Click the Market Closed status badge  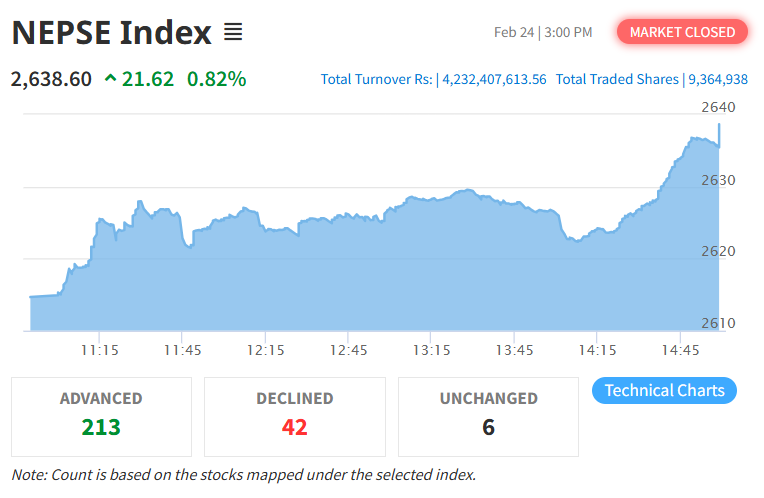pos(682,32)
